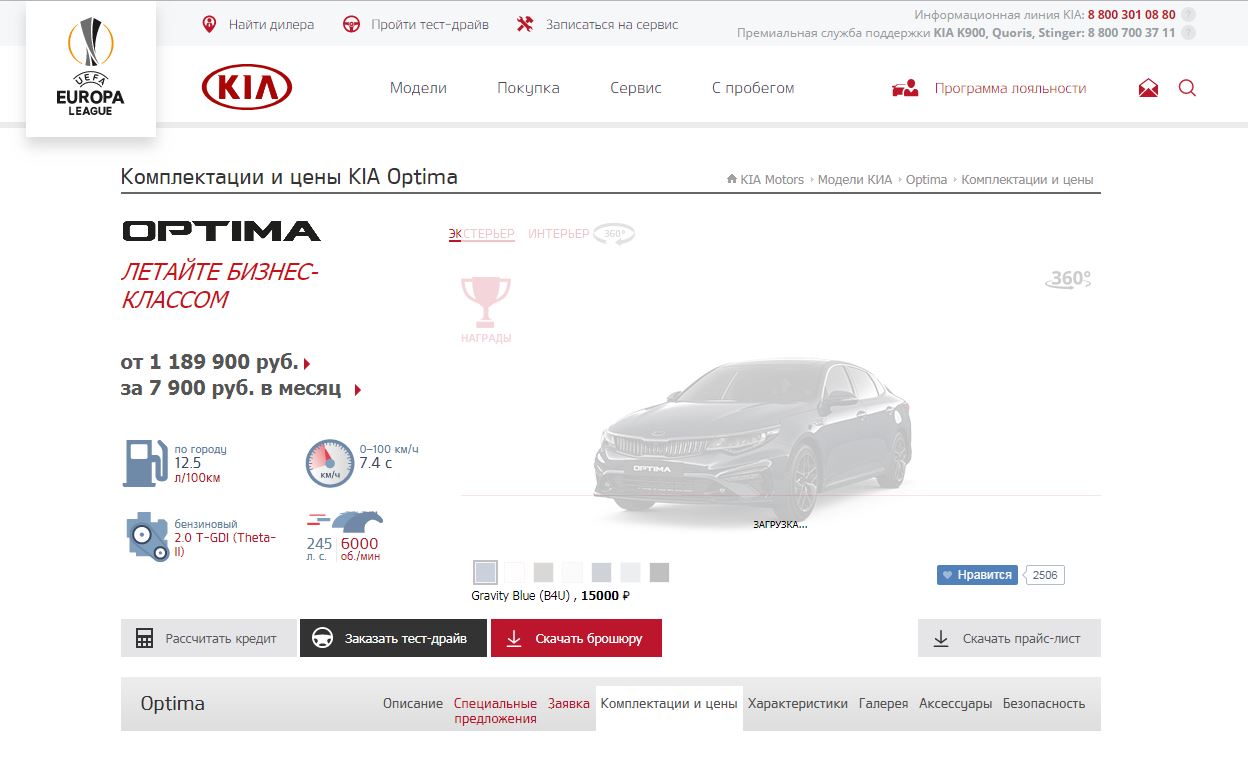The image size is (1248, 769).
Task: Click the test-drive steering wheel icon in top bar
Action: 351,24
